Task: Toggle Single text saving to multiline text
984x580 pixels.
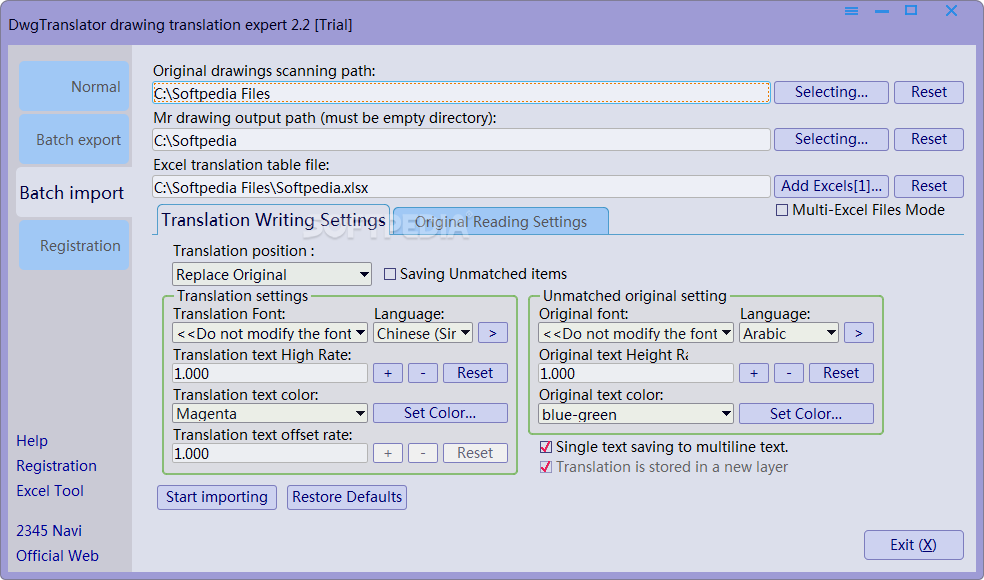Action: [x=546, y=447]
